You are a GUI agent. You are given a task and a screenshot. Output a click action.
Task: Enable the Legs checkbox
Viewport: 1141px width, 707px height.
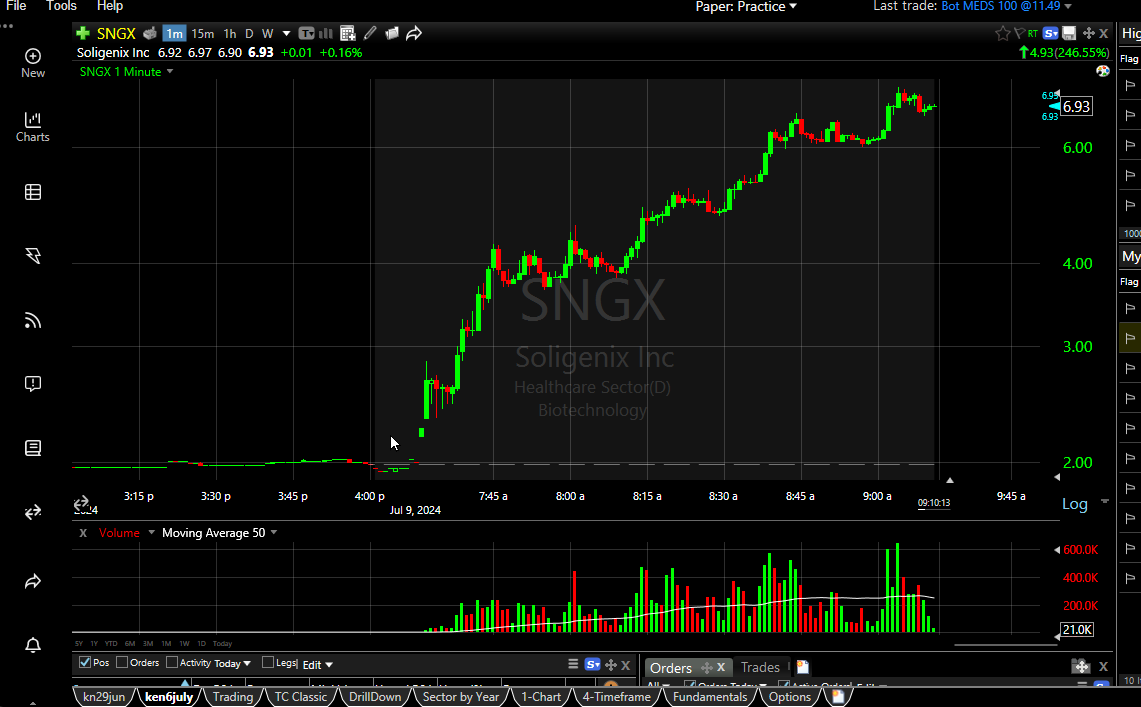[x=268, y=662]
